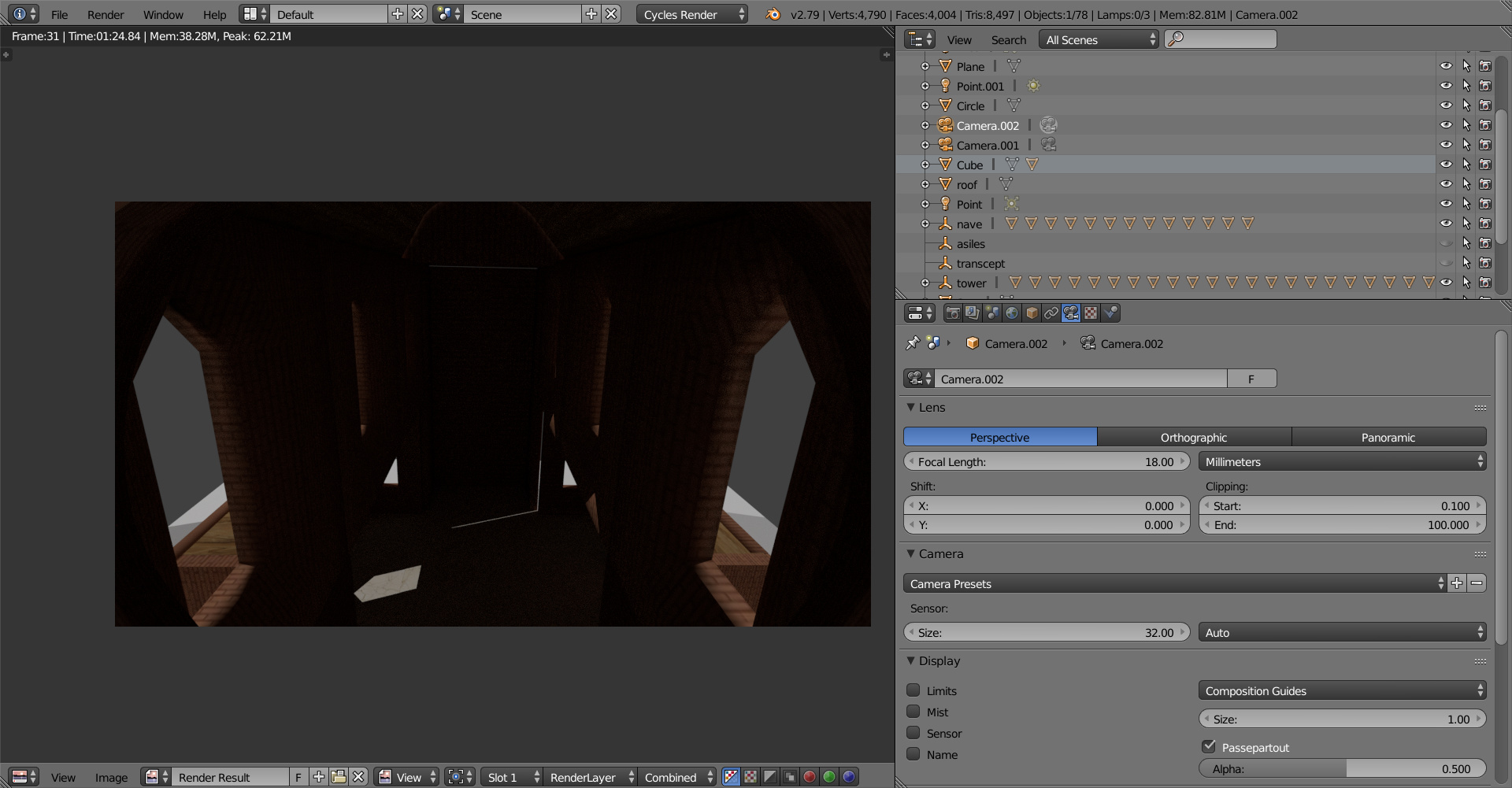
Task: Open the Render menu
Action: [x=106, y=14]
